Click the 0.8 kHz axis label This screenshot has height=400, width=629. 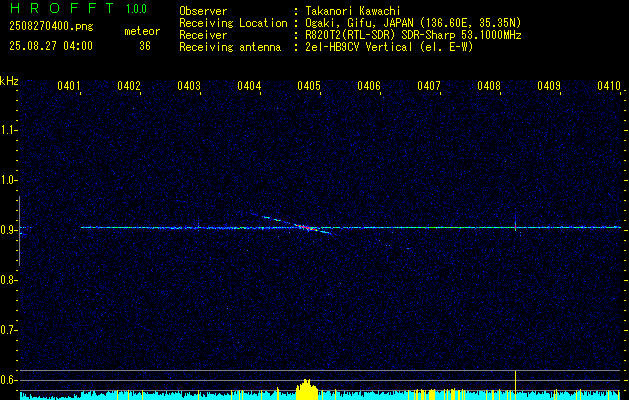click(x=8, y=280)
